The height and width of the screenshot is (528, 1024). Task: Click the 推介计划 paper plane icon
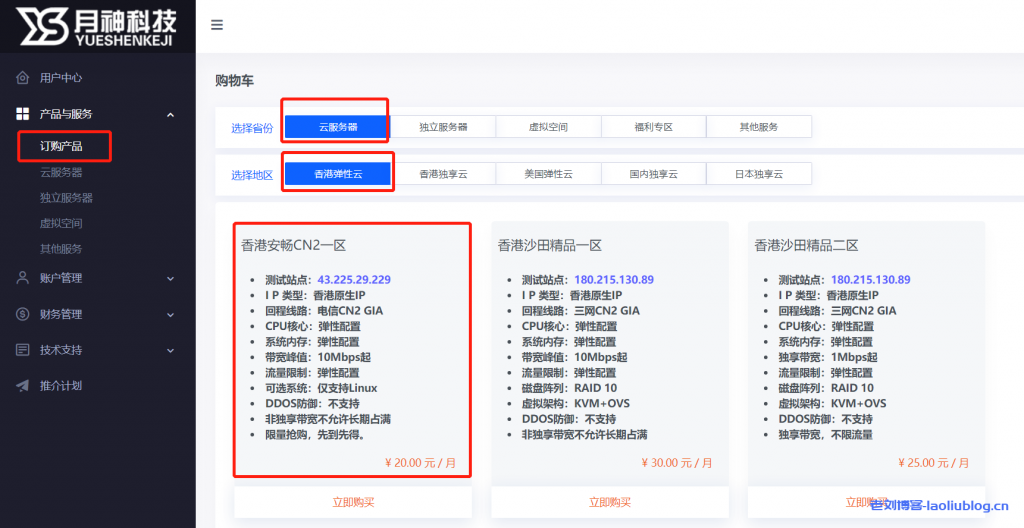coord(22,386)
